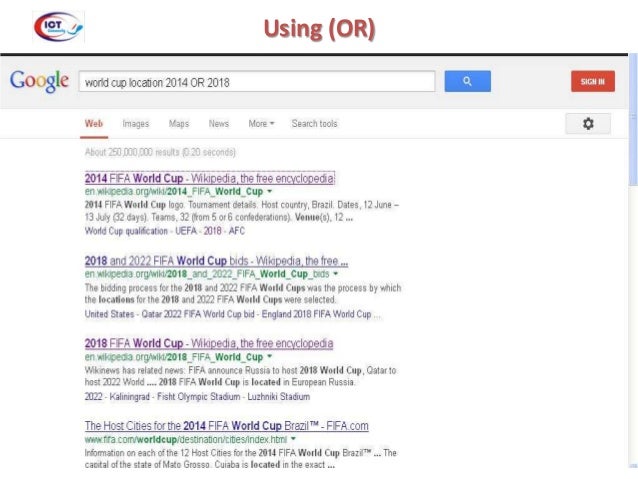Screen dimensions: 638x479
Task: Open the 2018 sitelink under first result
Action: tap(212, 231)
